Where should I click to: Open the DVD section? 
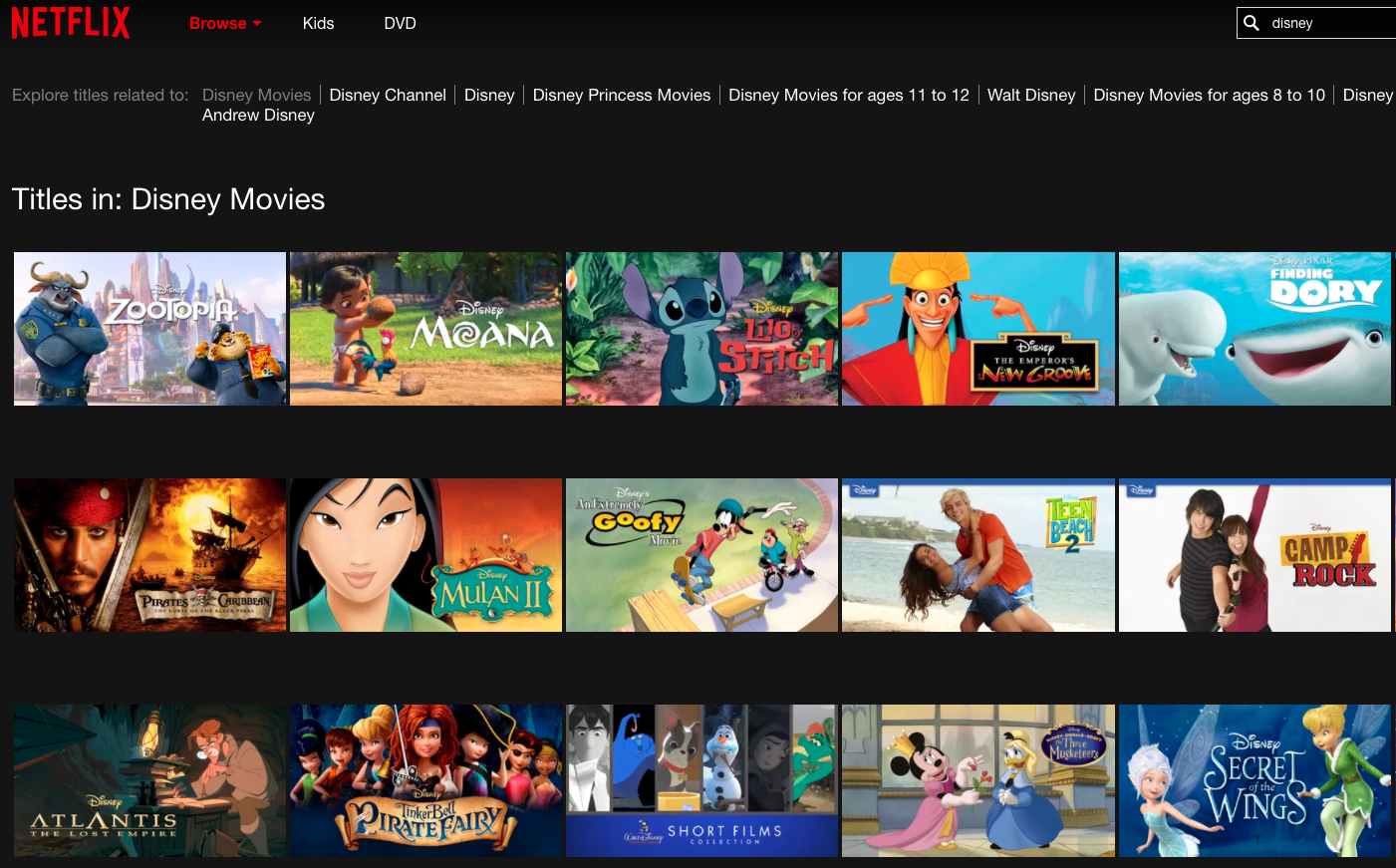point(400,23)
